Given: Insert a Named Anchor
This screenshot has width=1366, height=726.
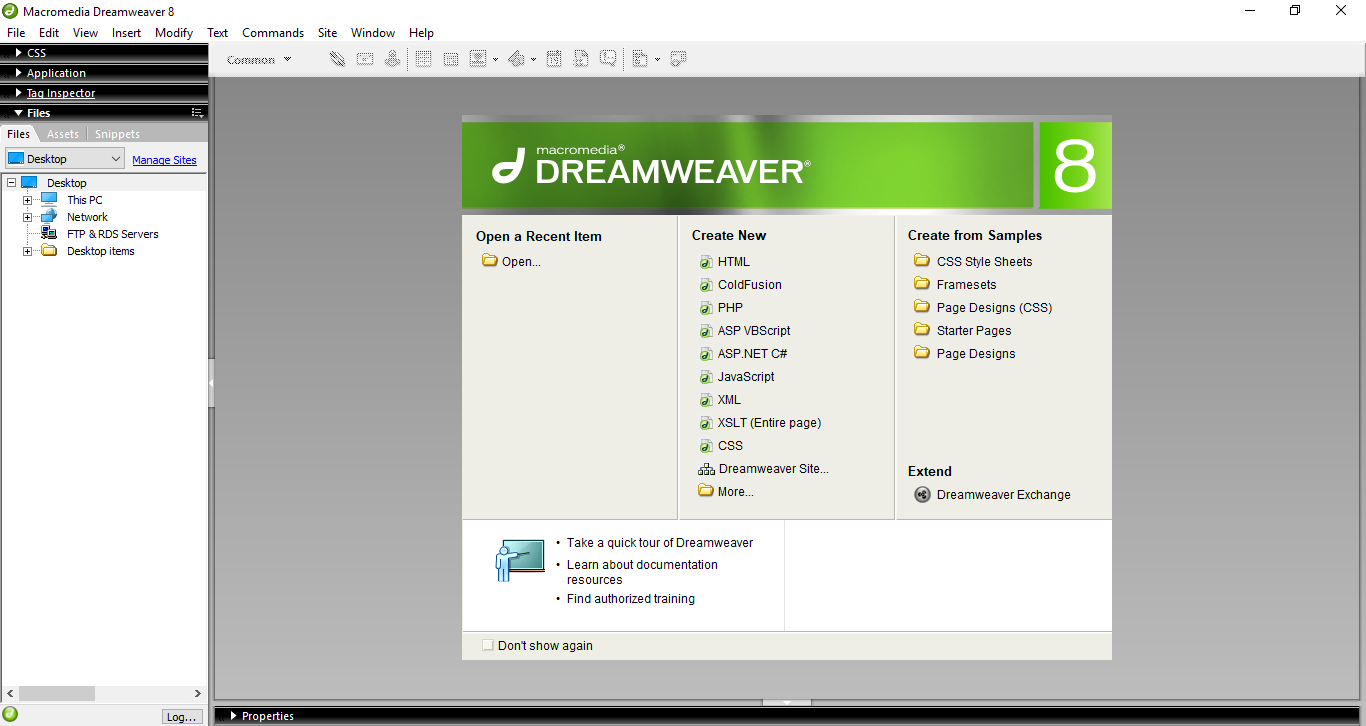Looking at the screenshot, I should pyautogui.click(x=392, y=59).
